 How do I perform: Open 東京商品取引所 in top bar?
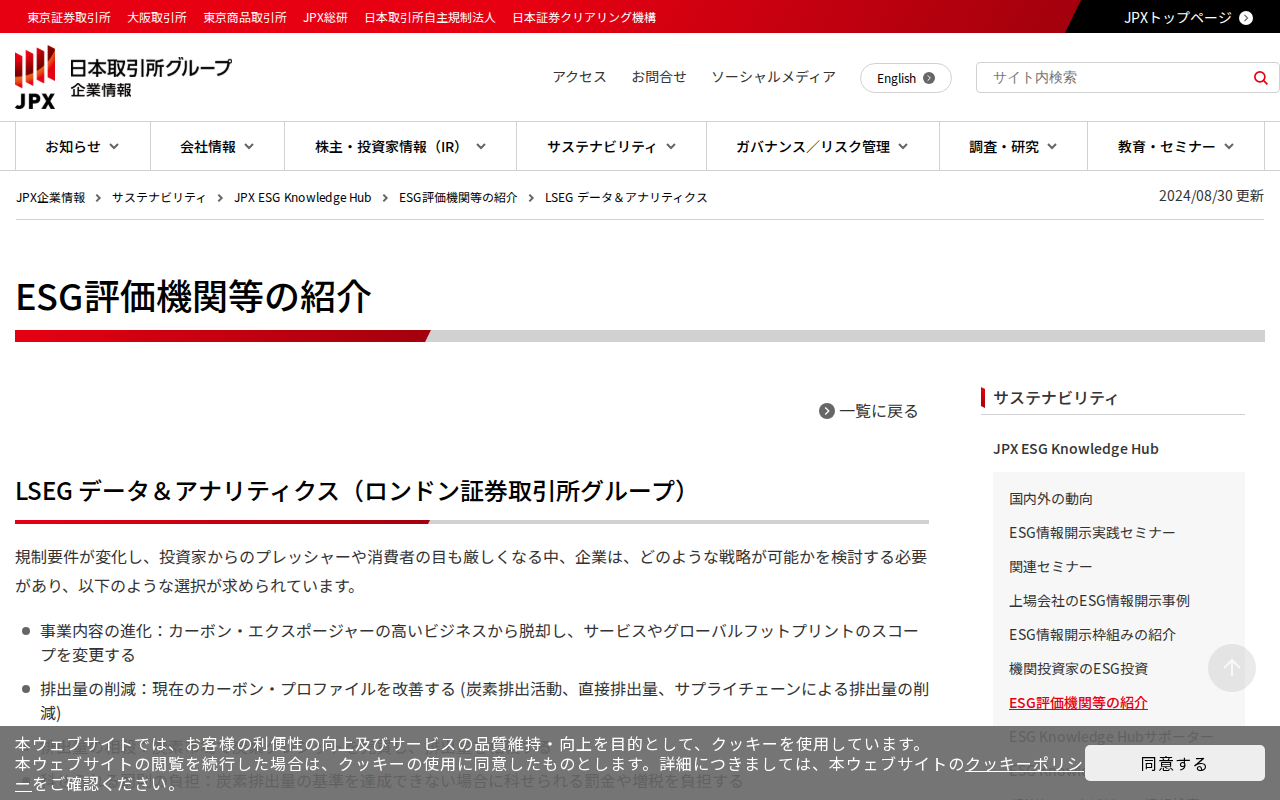click(245, 17)
